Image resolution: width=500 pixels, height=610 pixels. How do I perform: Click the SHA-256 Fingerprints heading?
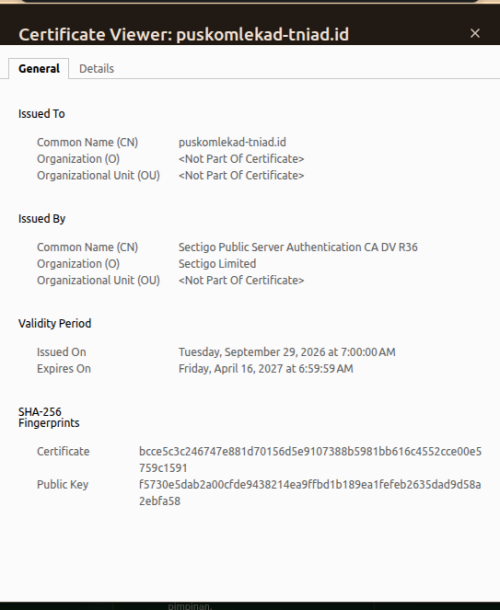click(49, 417)
